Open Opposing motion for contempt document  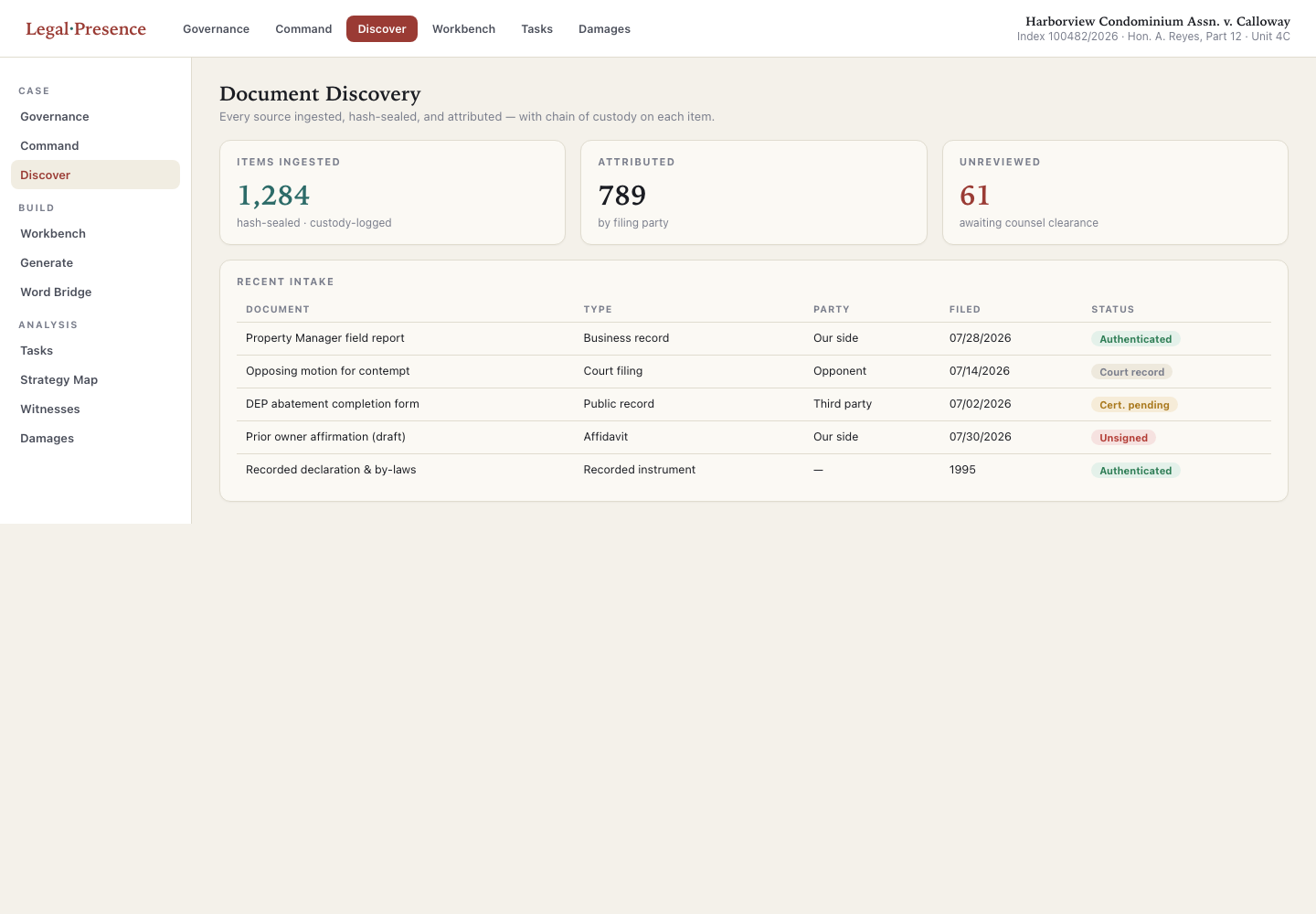(x=328, y=371)
